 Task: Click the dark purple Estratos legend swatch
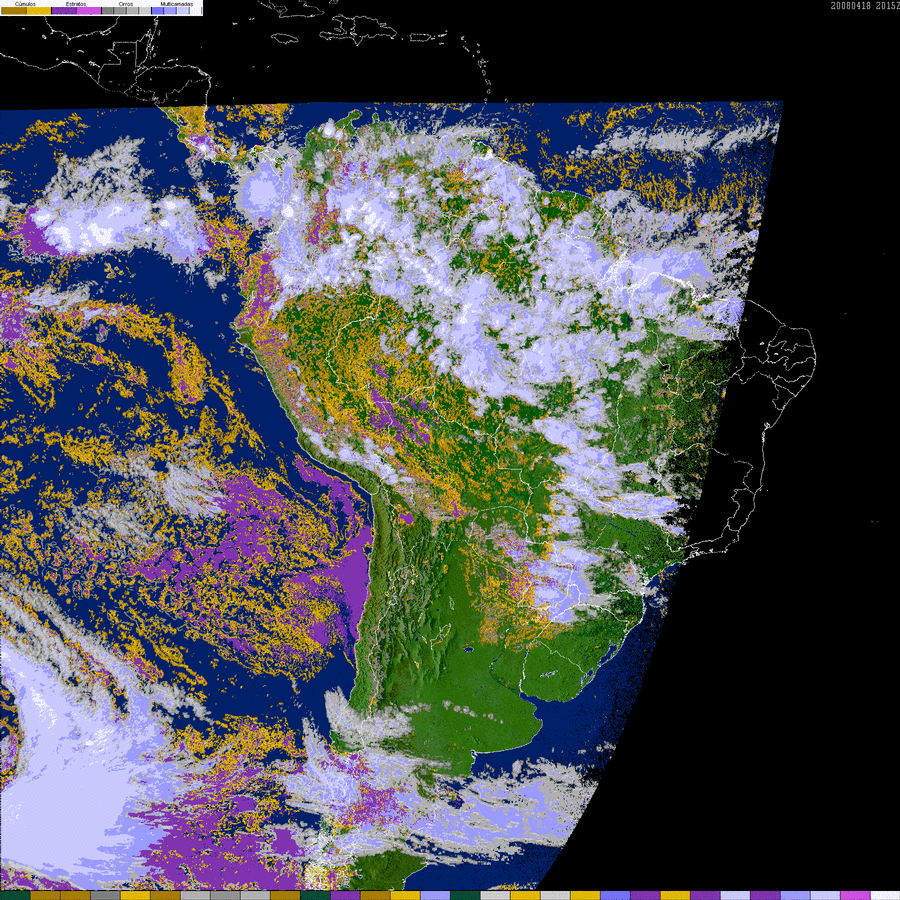(64, 10)
